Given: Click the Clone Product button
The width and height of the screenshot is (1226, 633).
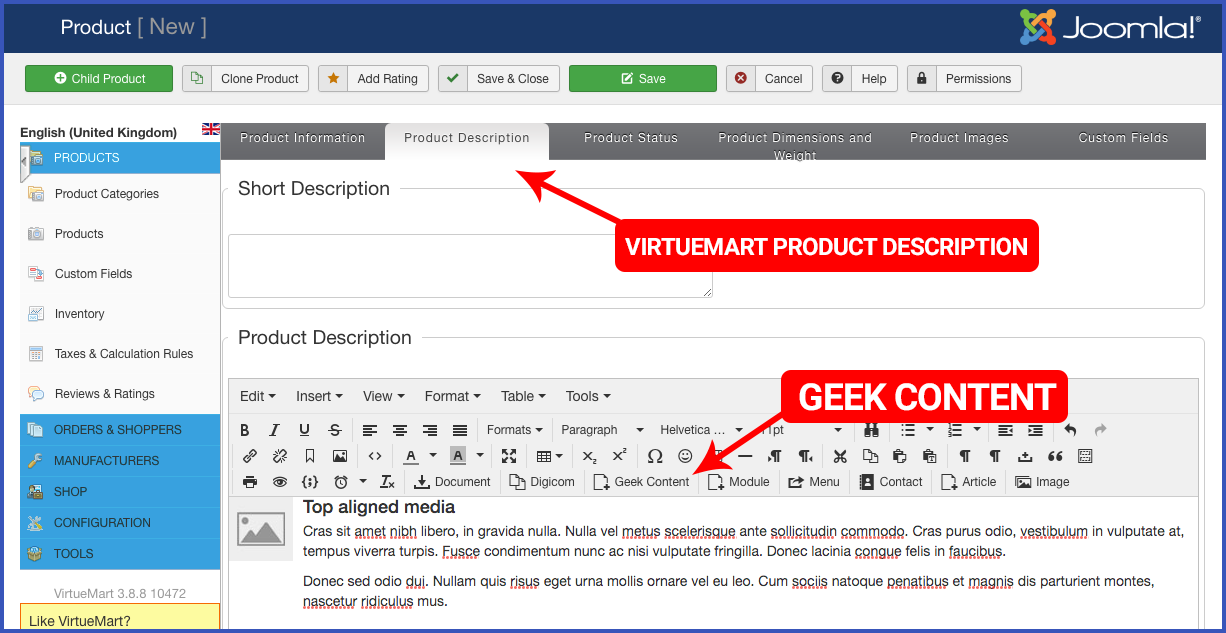Looking at the screenshot, I should [245, 79].
